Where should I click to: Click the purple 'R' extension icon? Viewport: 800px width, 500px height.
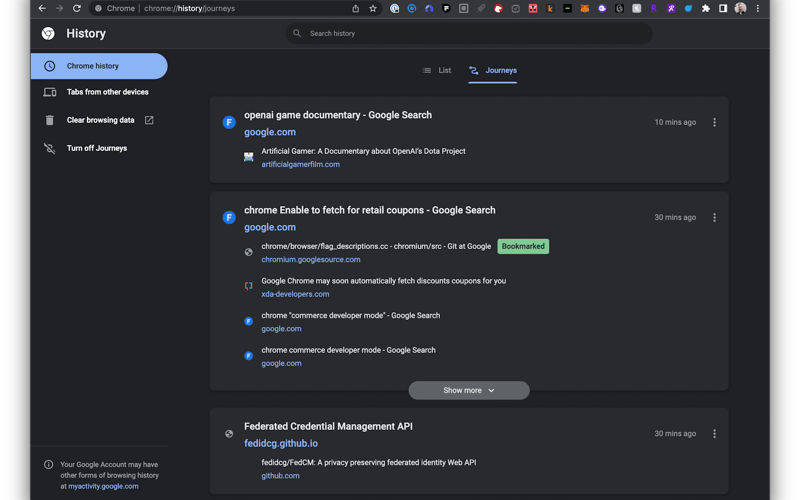[x=654, y=8]
